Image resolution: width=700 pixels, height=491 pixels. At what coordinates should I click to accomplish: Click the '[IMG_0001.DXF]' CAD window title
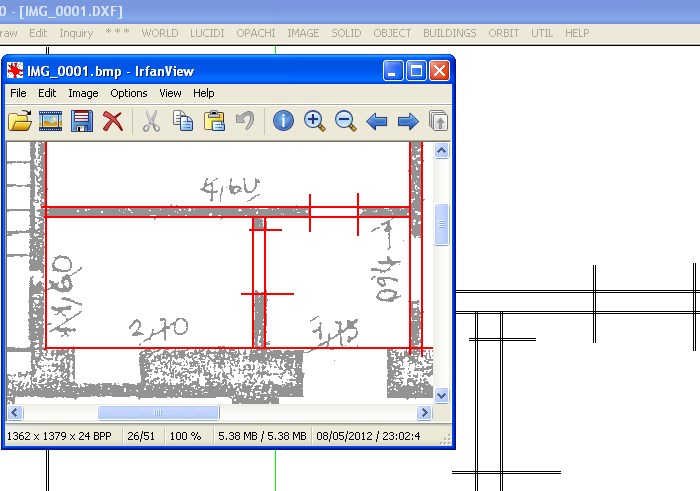click(x=71, y=11)
